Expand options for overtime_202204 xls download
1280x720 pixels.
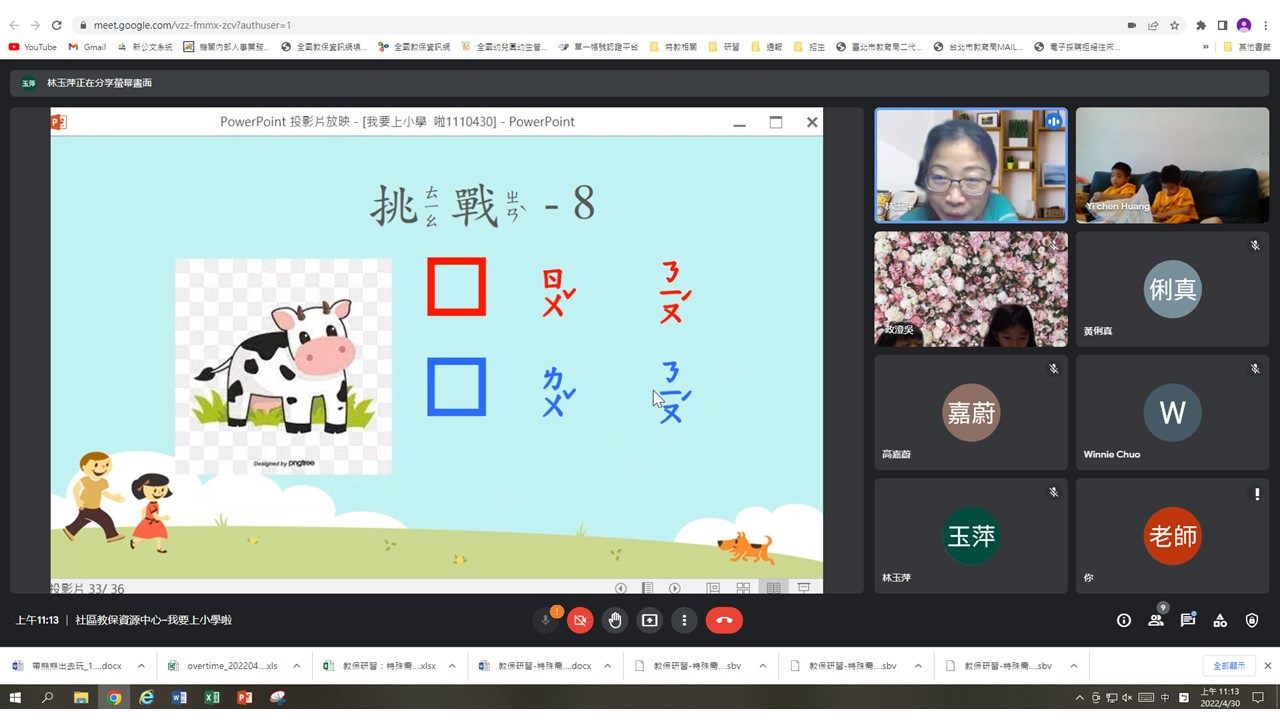coord(298,666)
